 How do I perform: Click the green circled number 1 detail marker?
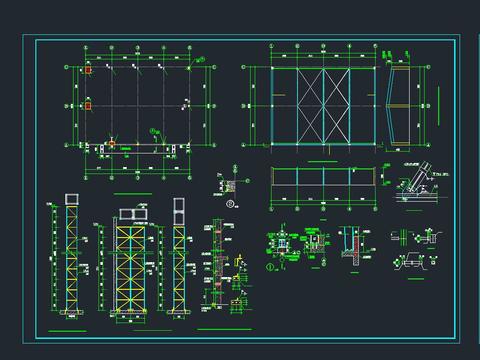point(270,267)
